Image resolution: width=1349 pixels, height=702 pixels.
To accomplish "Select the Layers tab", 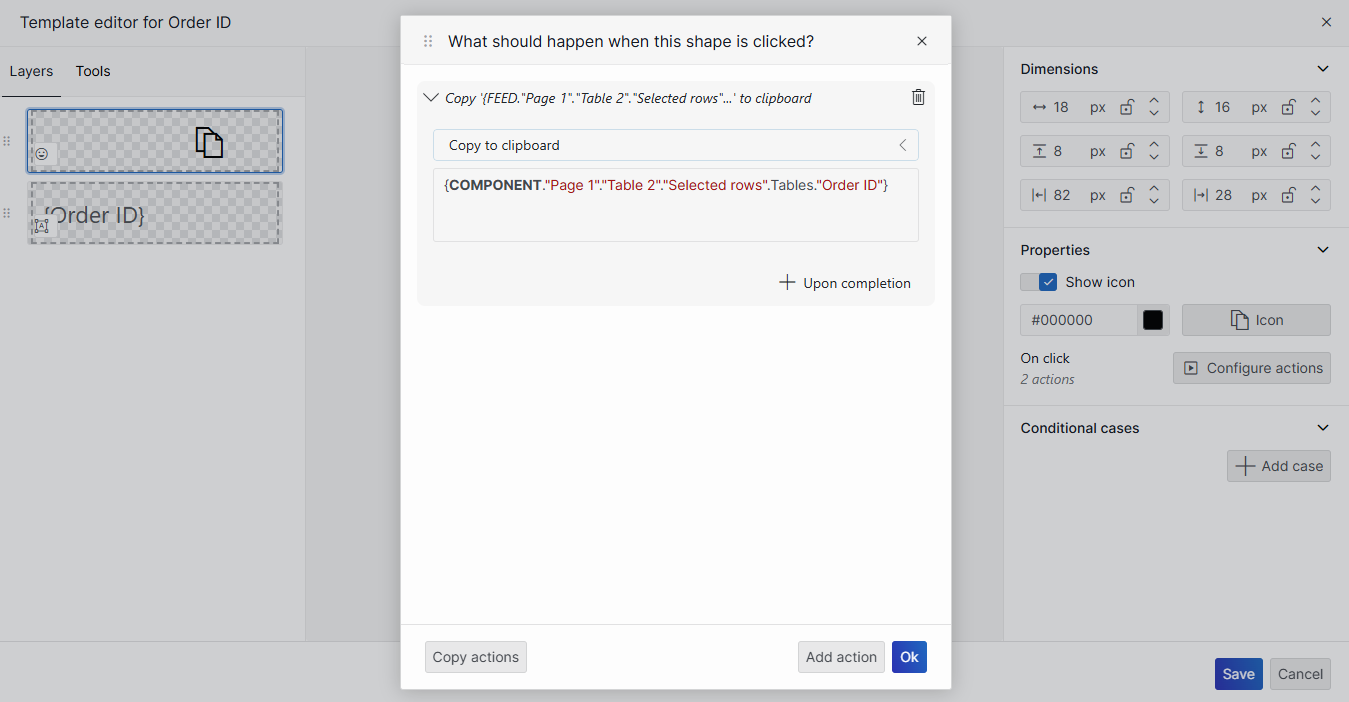I will pyautogui.click(x=31, y=71).
